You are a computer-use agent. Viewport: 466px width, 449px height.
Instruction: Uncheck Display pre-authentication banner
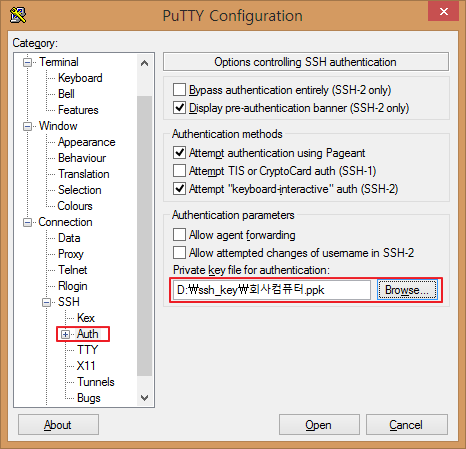179,108
